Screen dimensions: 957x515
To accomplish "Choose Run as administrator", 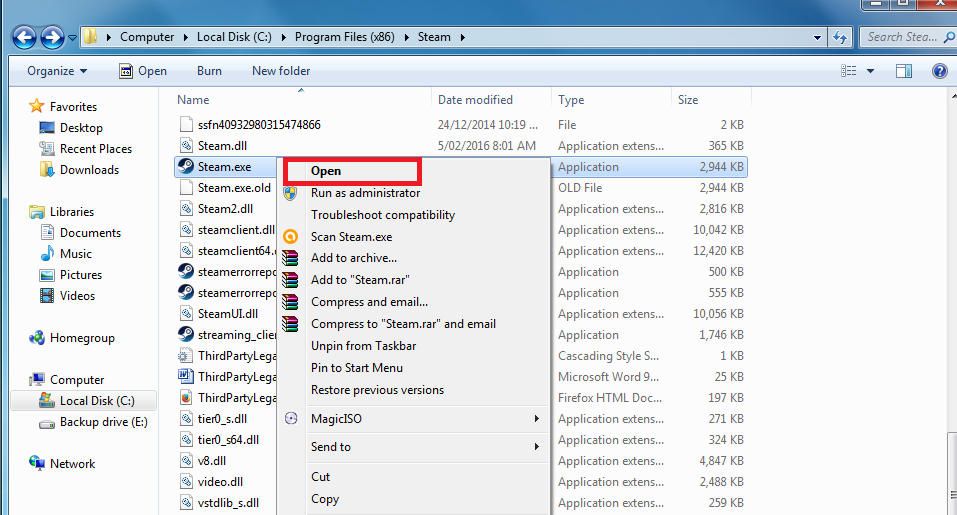I will point(366,193).
